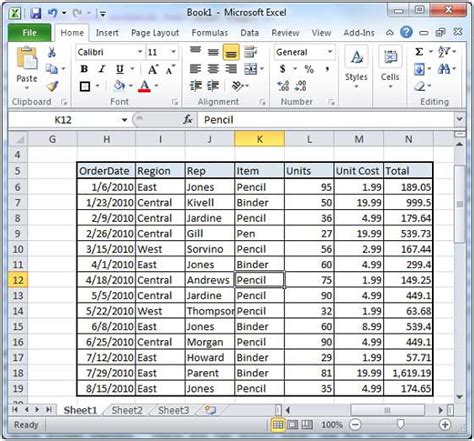Insert a new worksheet tab icon
The image size is (474, 441).
click(210, 409)
